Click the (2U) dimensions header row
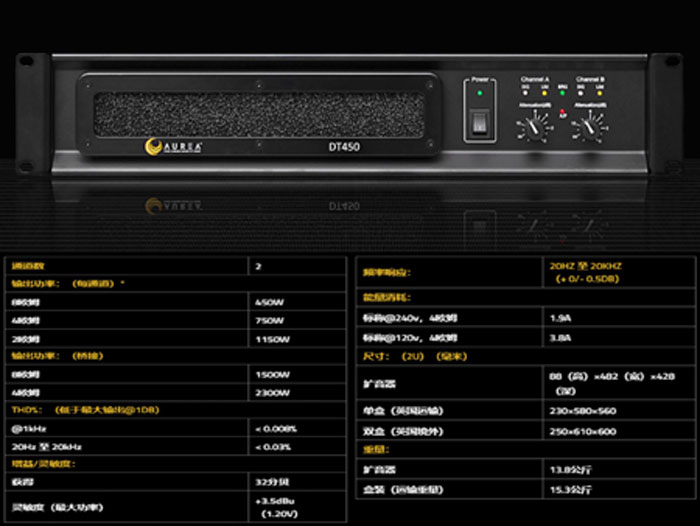Viewport: 700px width, 526px height. 526,356
